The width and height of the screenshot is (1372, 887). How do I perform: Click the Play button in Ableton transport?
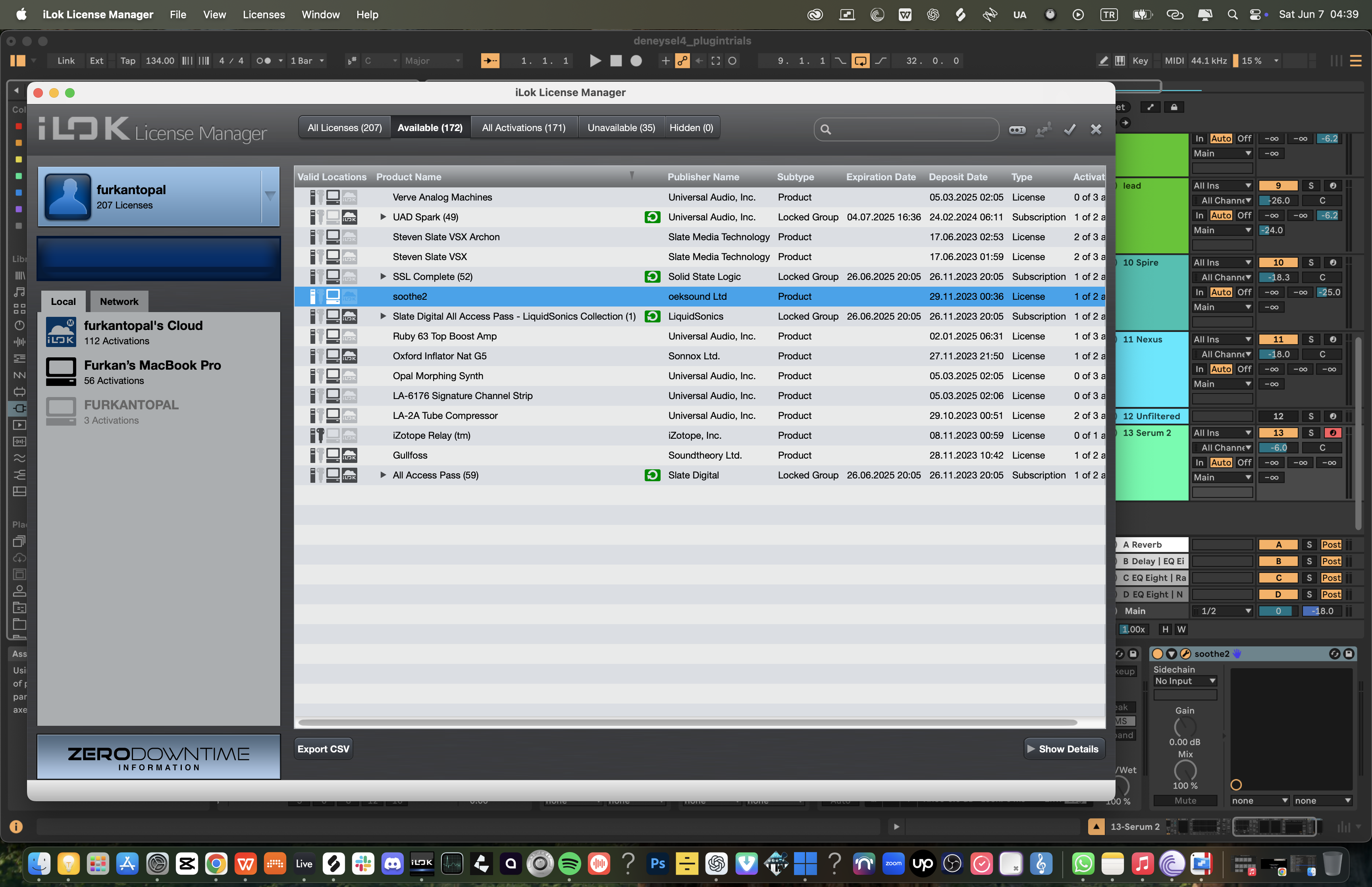coord(595,60)
